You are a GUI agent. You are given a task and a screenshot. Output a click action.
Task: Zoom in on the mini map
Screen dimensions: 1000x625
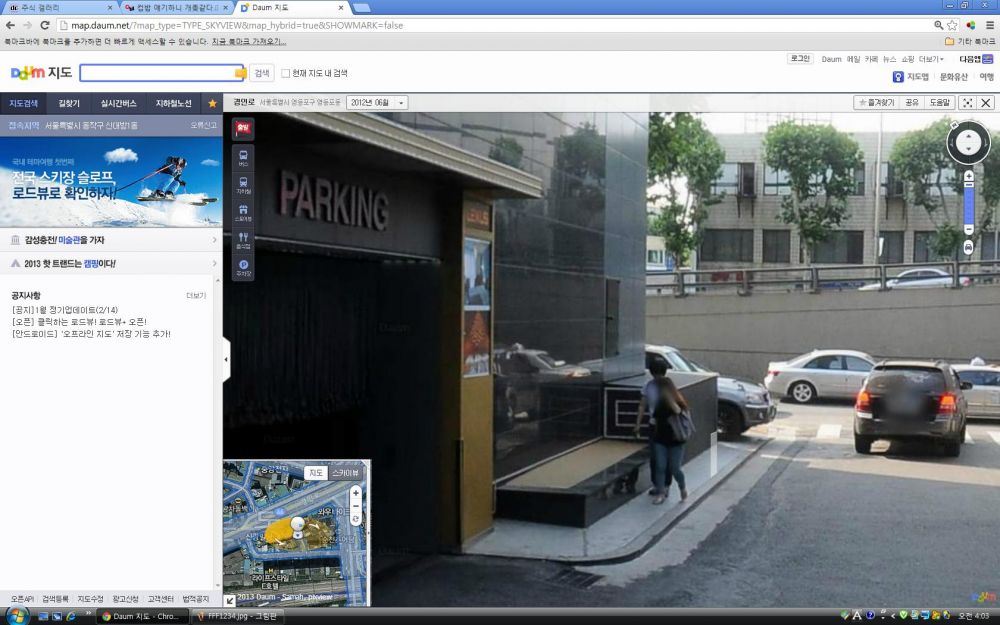(356, 493)
